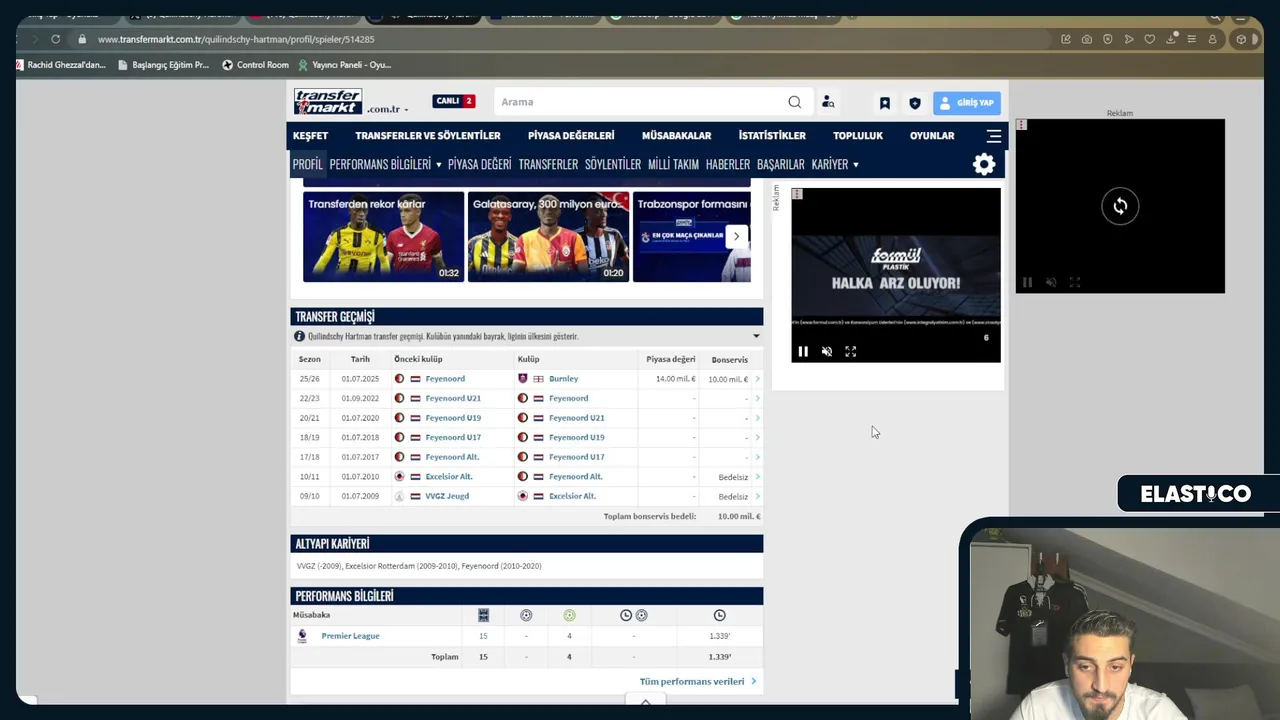The image size is (1280, 720).
Task: Click the goals column ball icon
Action: coord(526,615)
